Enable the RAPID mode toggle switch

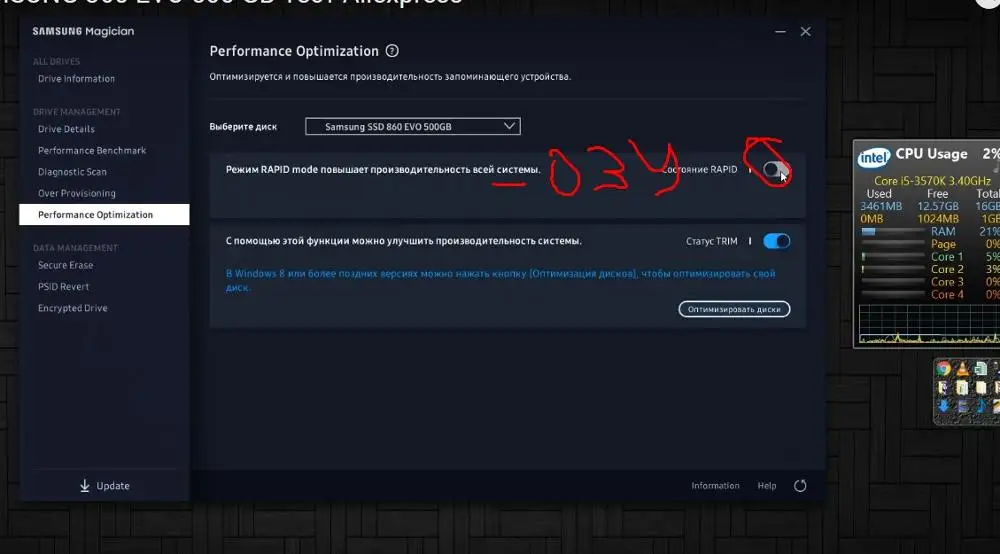(776, 170)
